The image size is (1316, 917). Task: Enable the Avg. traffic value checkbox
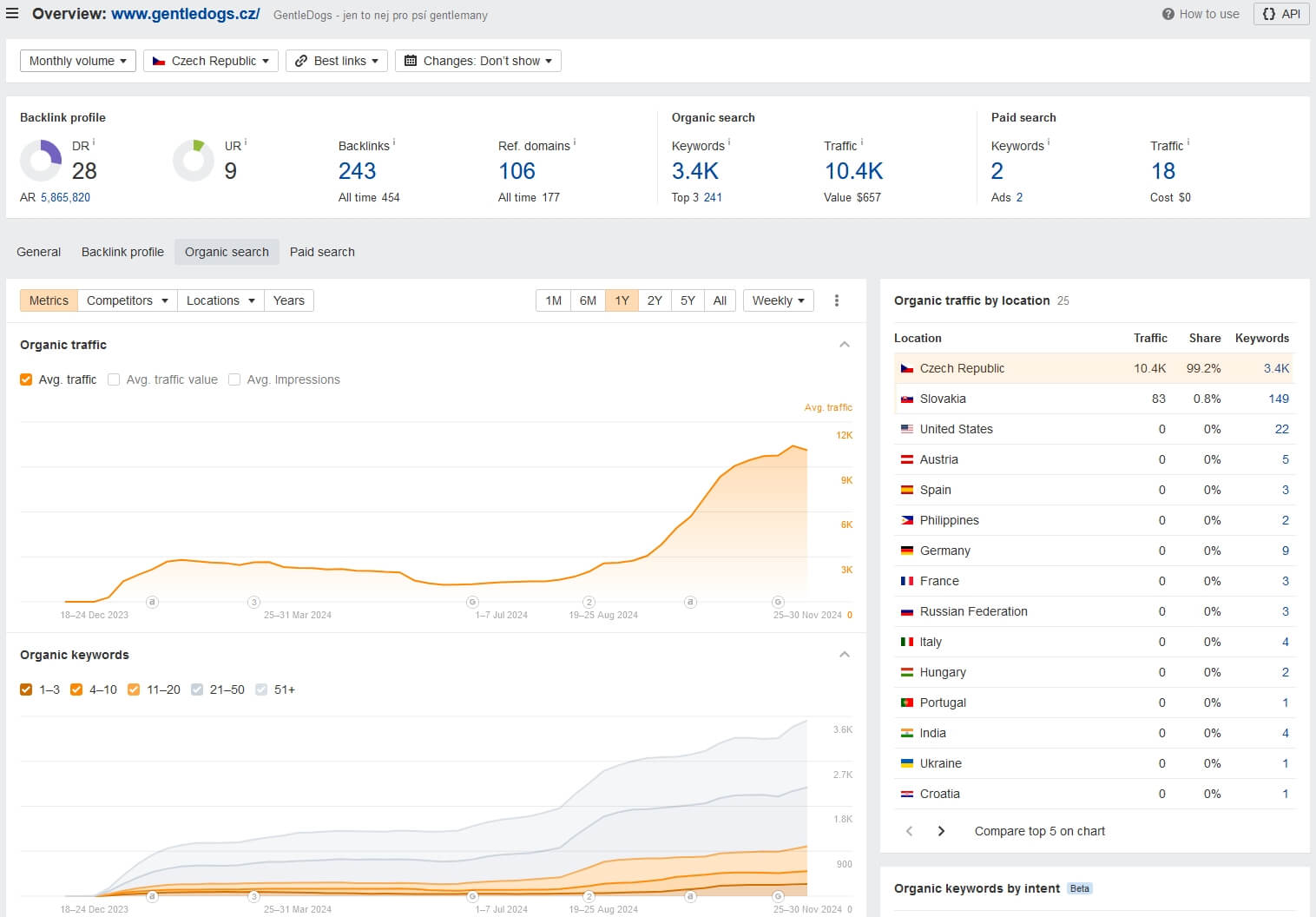click(x=114, y=379)
